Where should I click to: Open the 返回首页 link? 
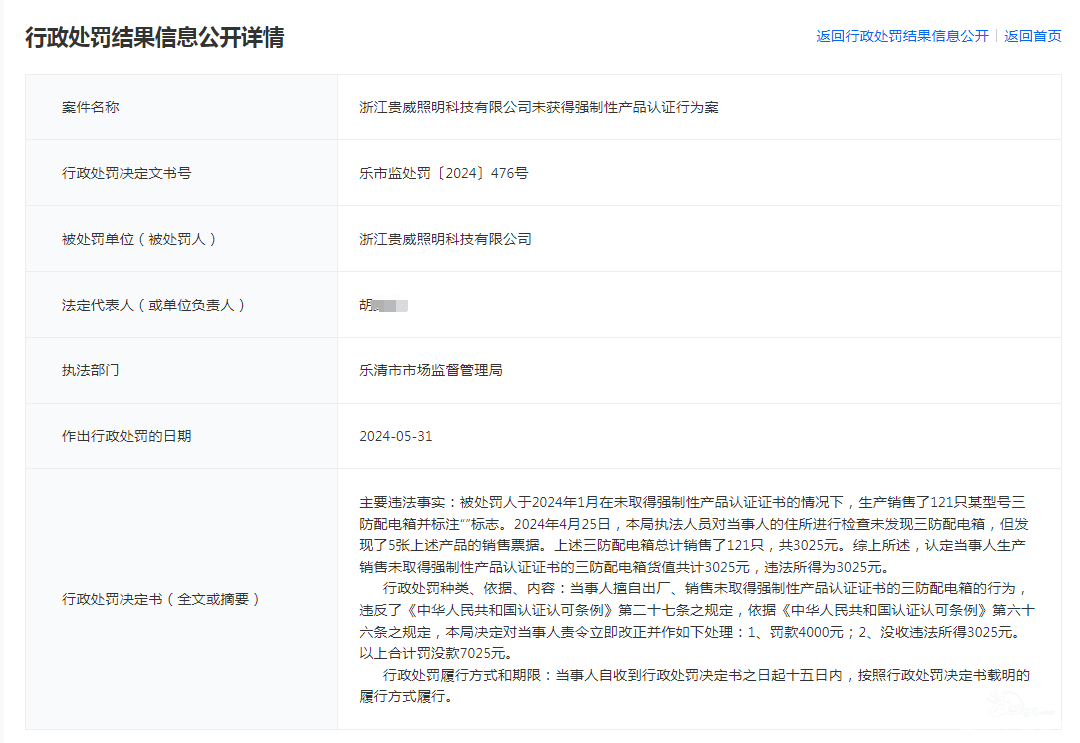pos(1032,36)
